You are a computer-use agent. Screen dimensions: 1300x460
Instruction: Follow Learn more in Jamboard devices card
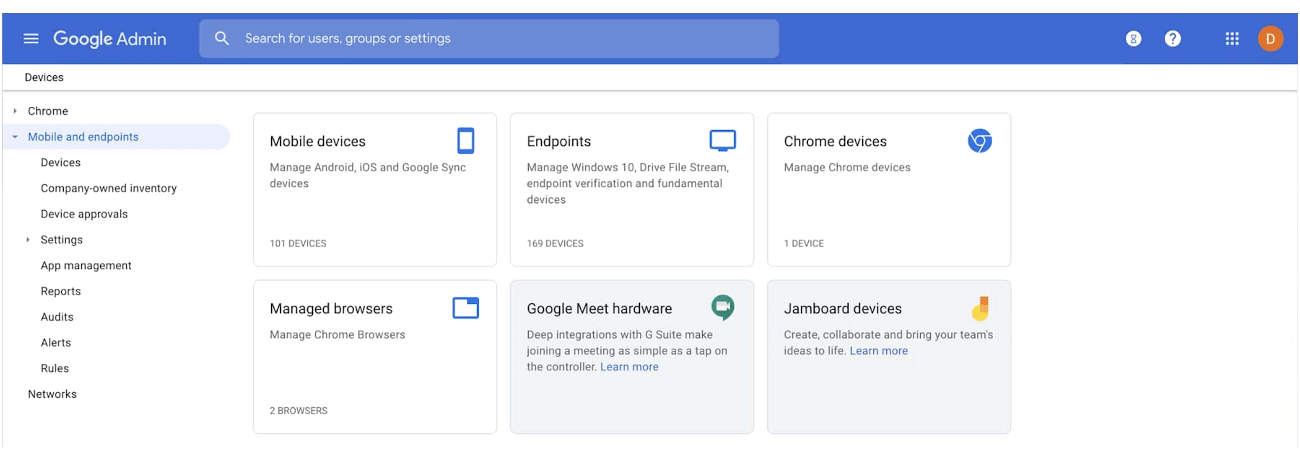[x=879, y=351]
